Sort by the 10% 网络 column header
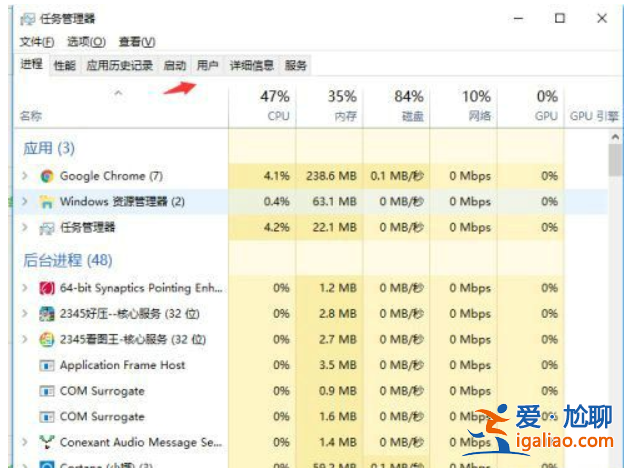This screenshot has width=626, height=468. (464, 107)
